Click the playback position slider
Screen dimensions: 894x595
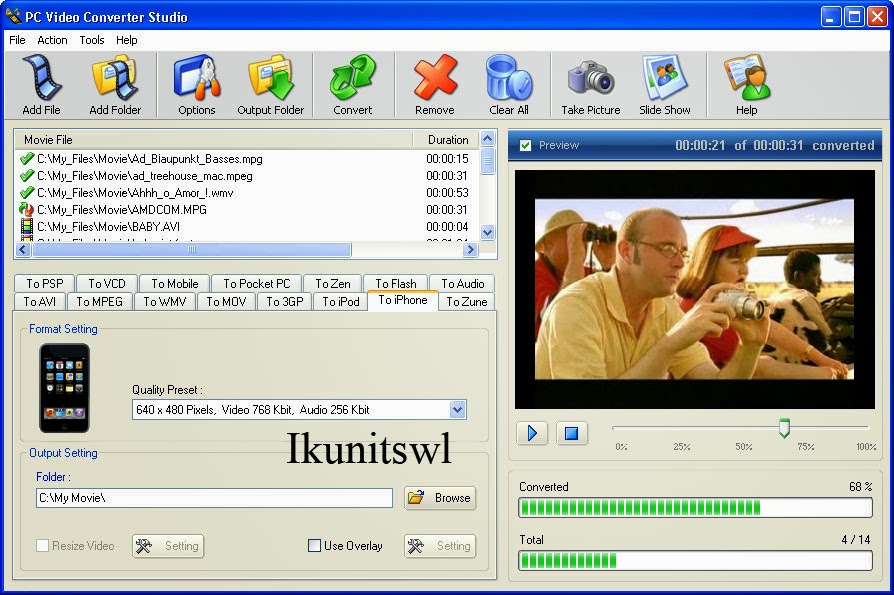coord(783,425)
